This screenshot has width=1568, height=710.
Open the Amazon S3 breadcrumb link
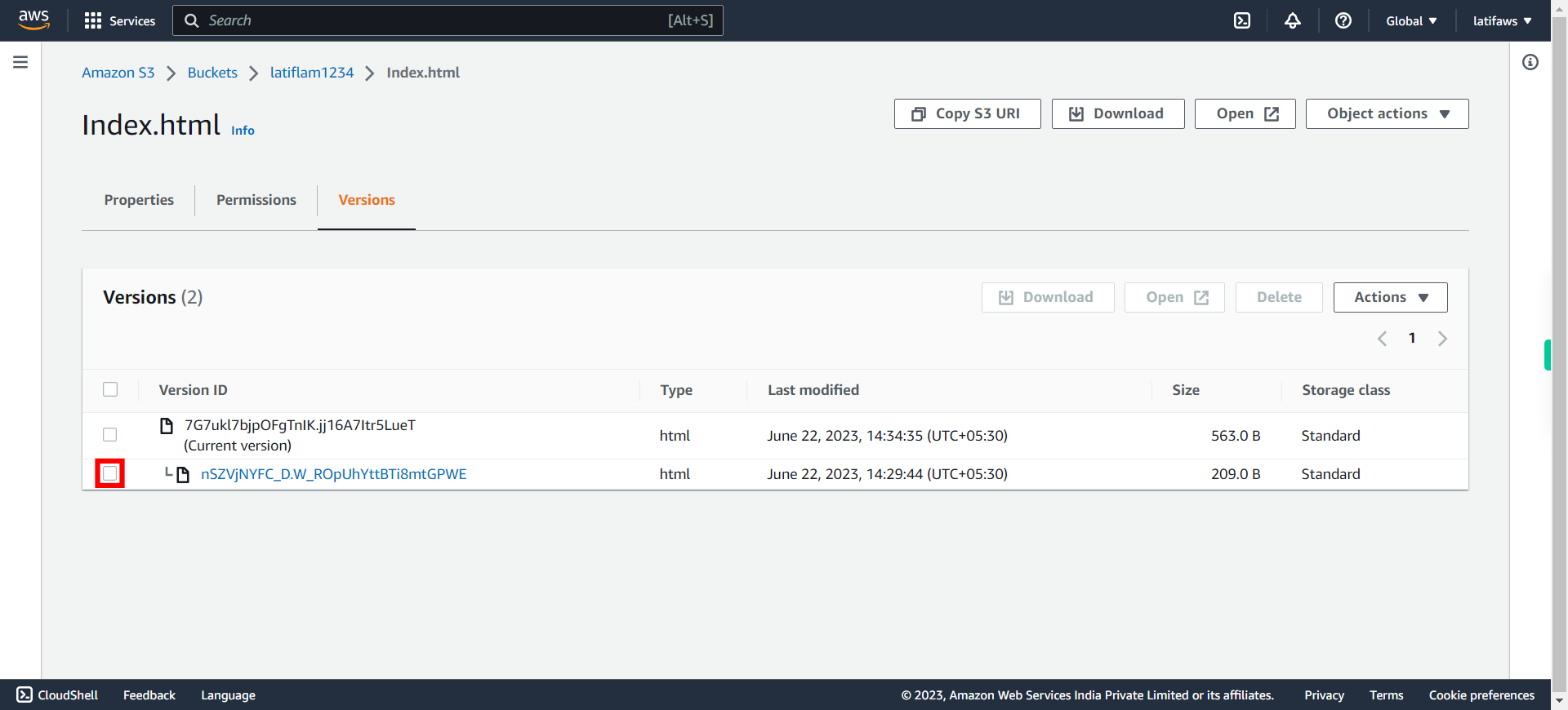click(118, 73)
